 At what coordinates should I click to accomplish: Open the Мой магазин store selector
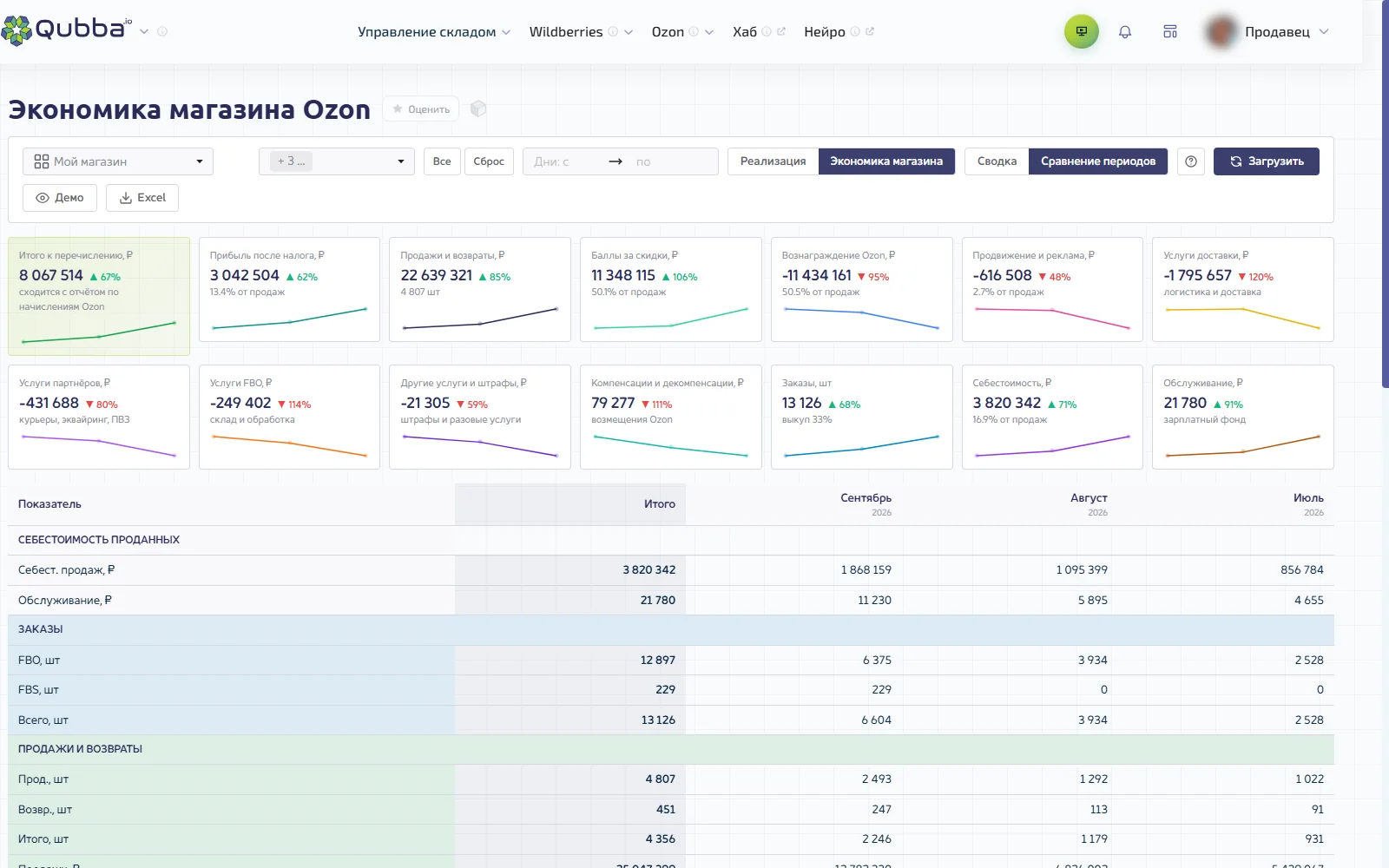click(118, 161)
